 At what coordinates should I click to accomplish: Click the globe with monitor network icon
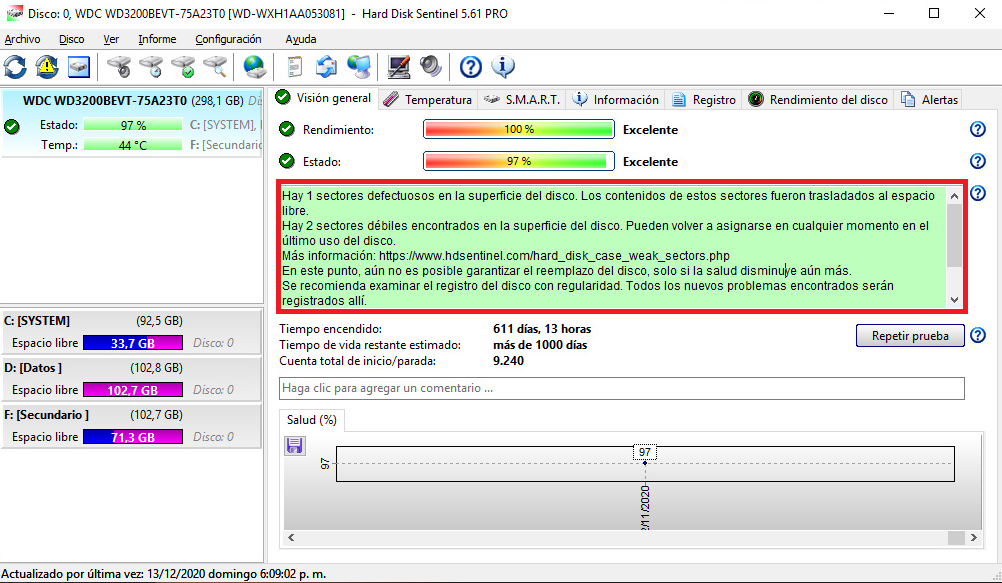coord(359,66)
